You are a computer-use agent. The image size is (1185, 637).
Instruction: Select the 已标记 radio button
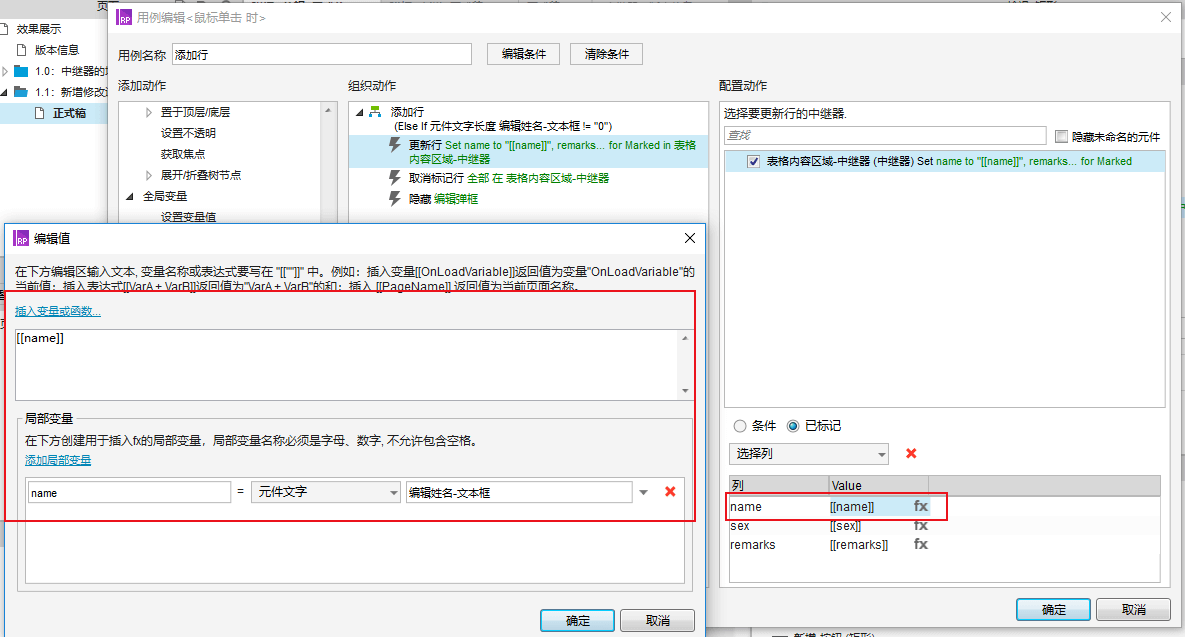(x=793, y=426)
